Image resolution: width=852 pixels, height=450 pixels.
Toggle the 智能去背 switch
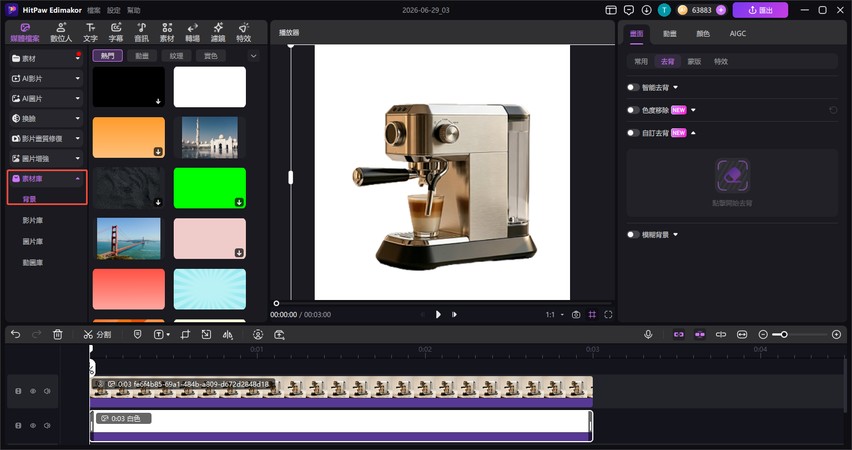point(633,87)
